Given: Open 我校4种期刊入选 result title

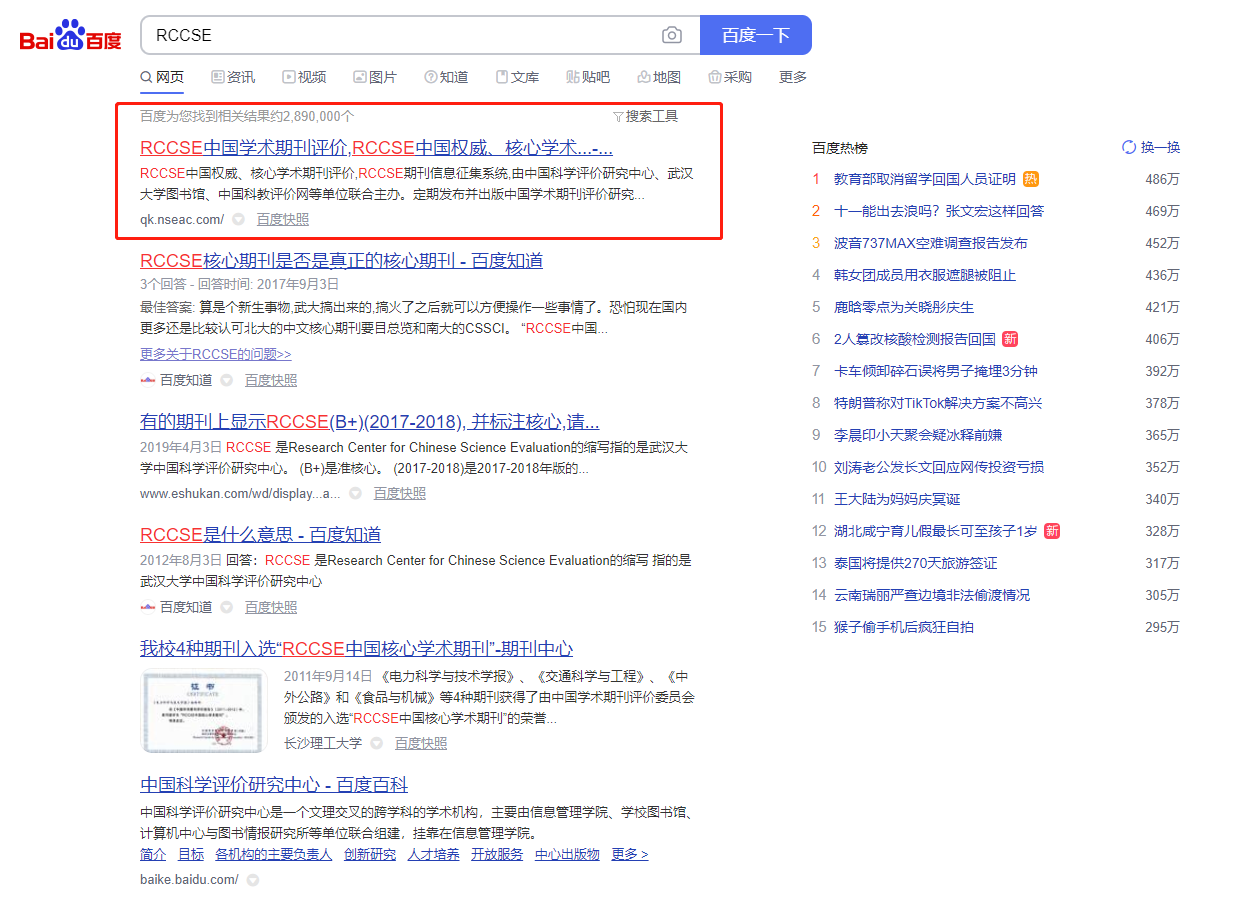Looking at the screenshot, I should [356, 648].
